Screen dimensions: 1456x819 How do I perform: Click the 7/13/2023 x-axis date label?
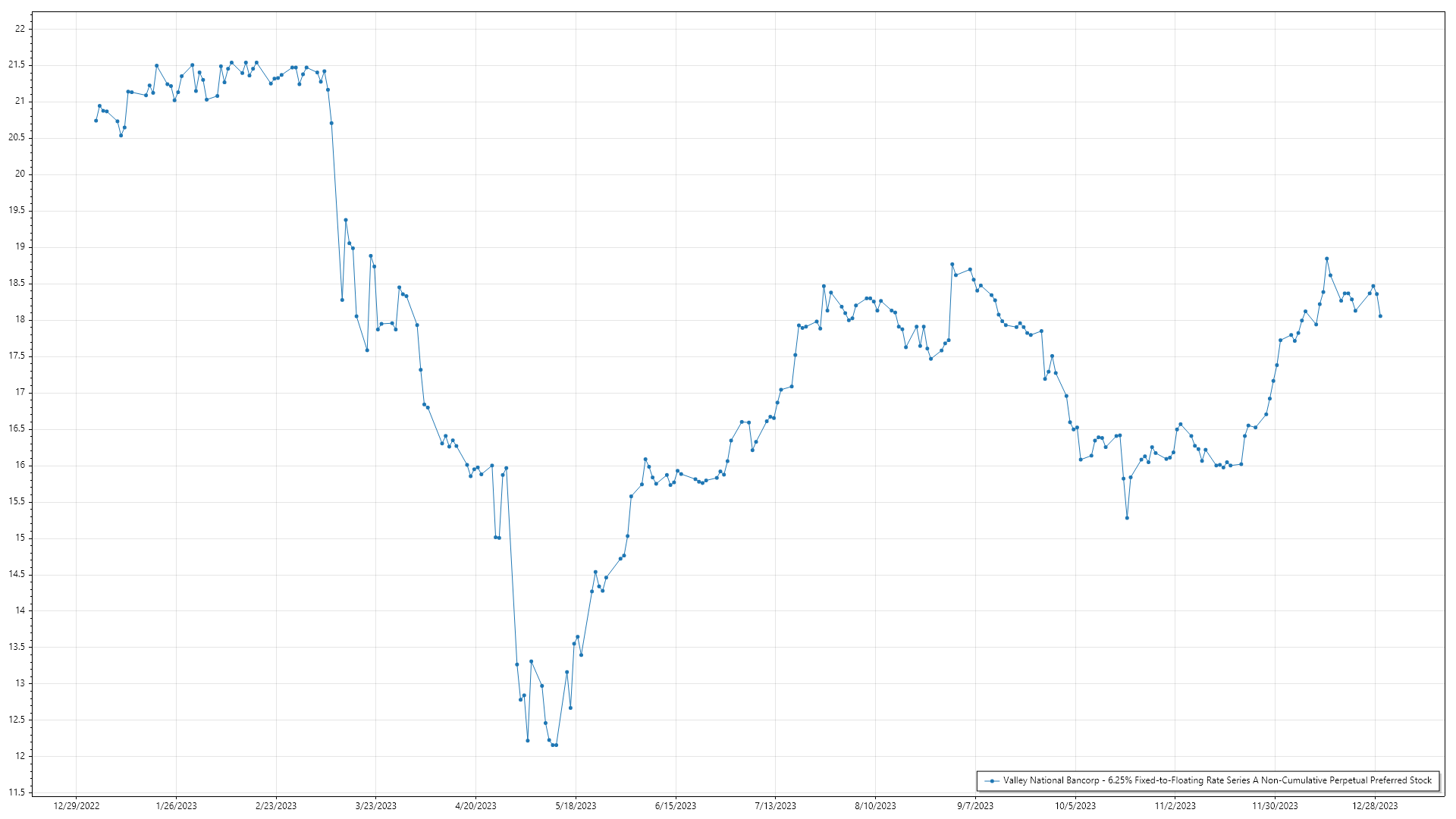point(775,805)
